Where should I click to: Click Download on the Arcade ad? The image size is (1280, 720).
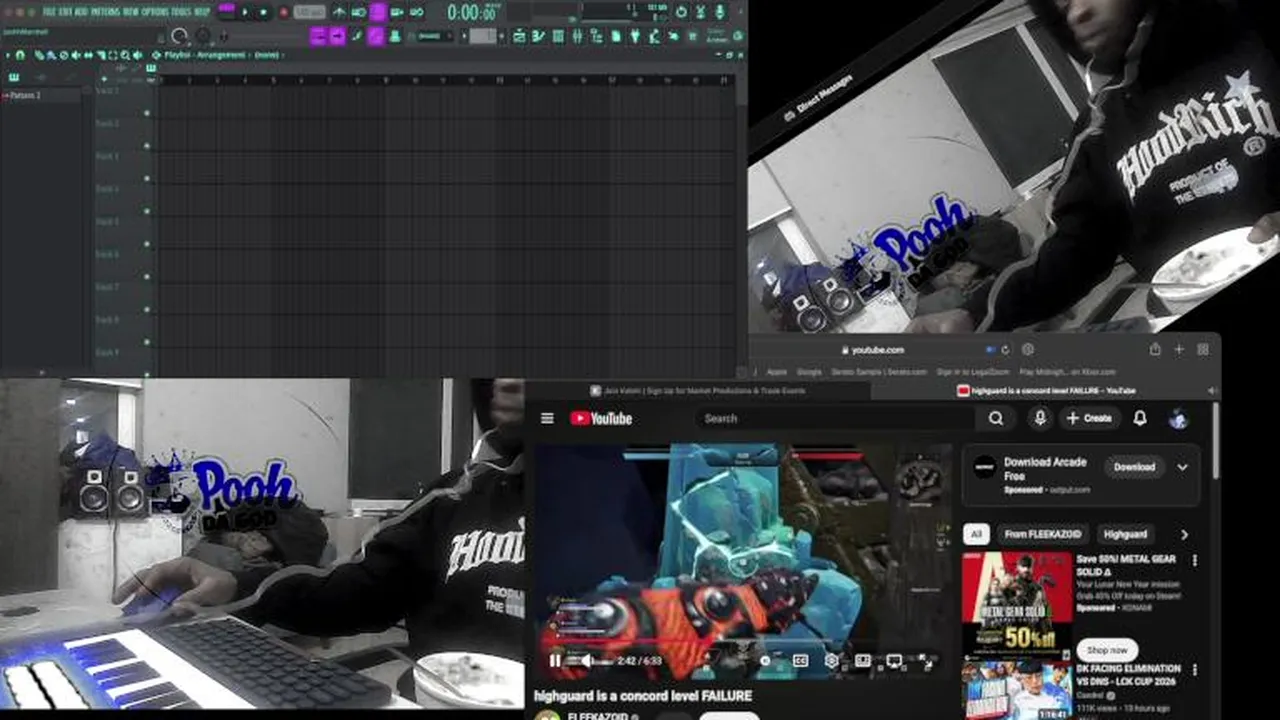[1134, 467]
